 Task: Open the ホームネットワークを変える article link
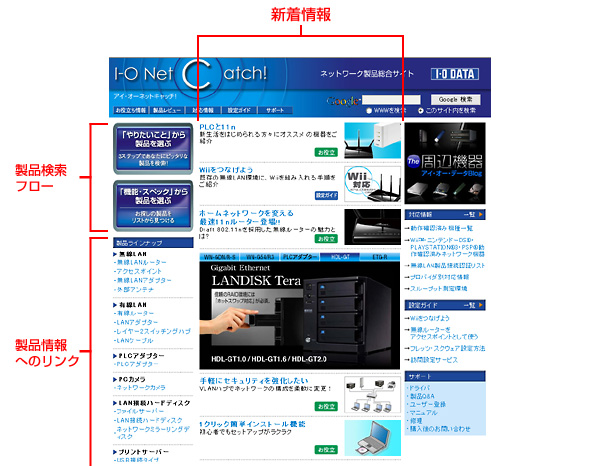tap(246, 217)
